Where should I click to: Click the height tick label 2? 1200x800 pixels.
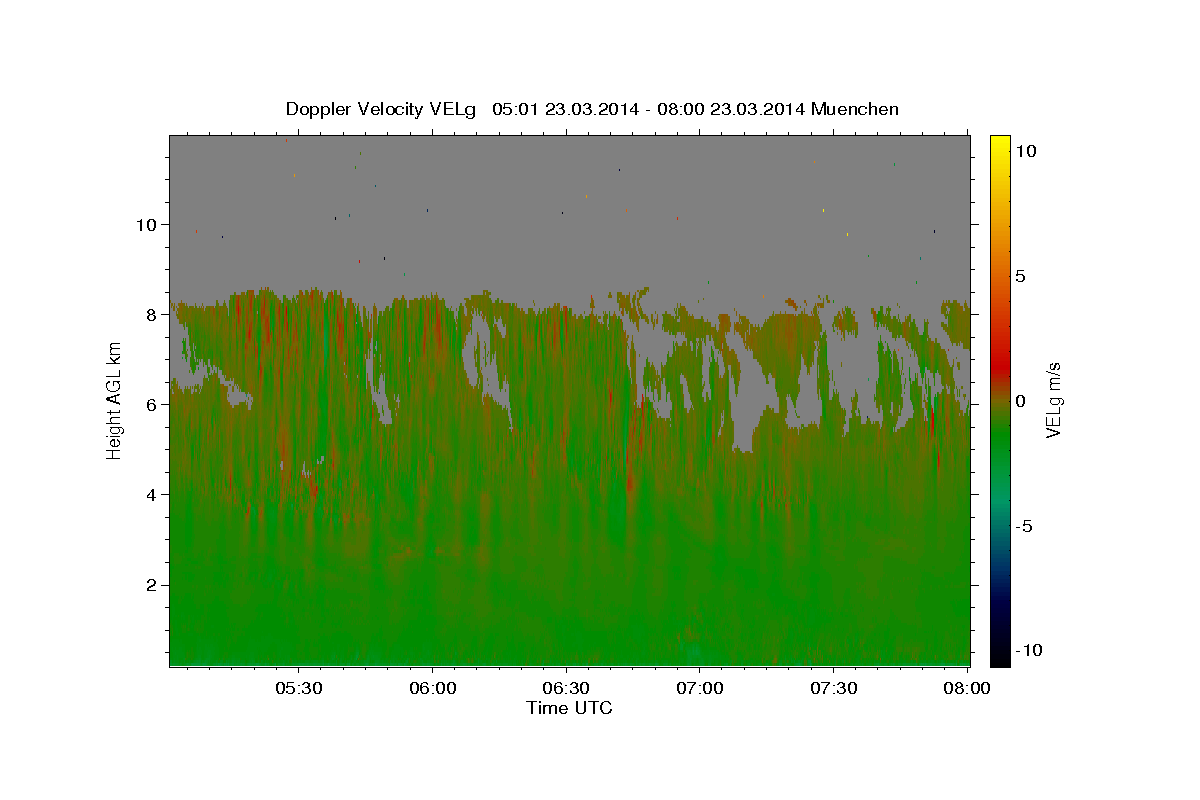152,585
